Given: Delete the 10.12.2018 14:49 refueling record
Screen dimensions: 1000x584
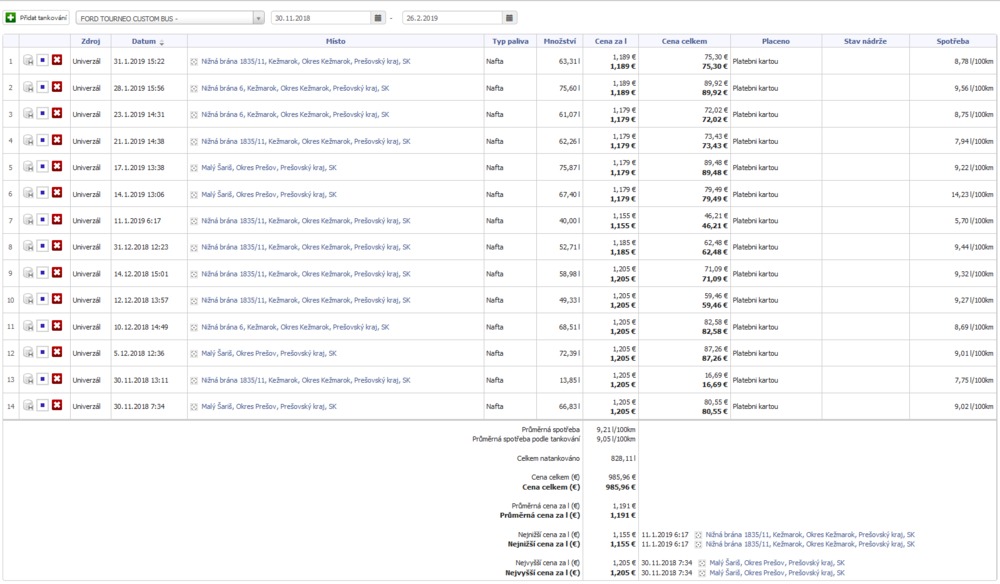Looking at the screenshot, I should pos(57,326).
